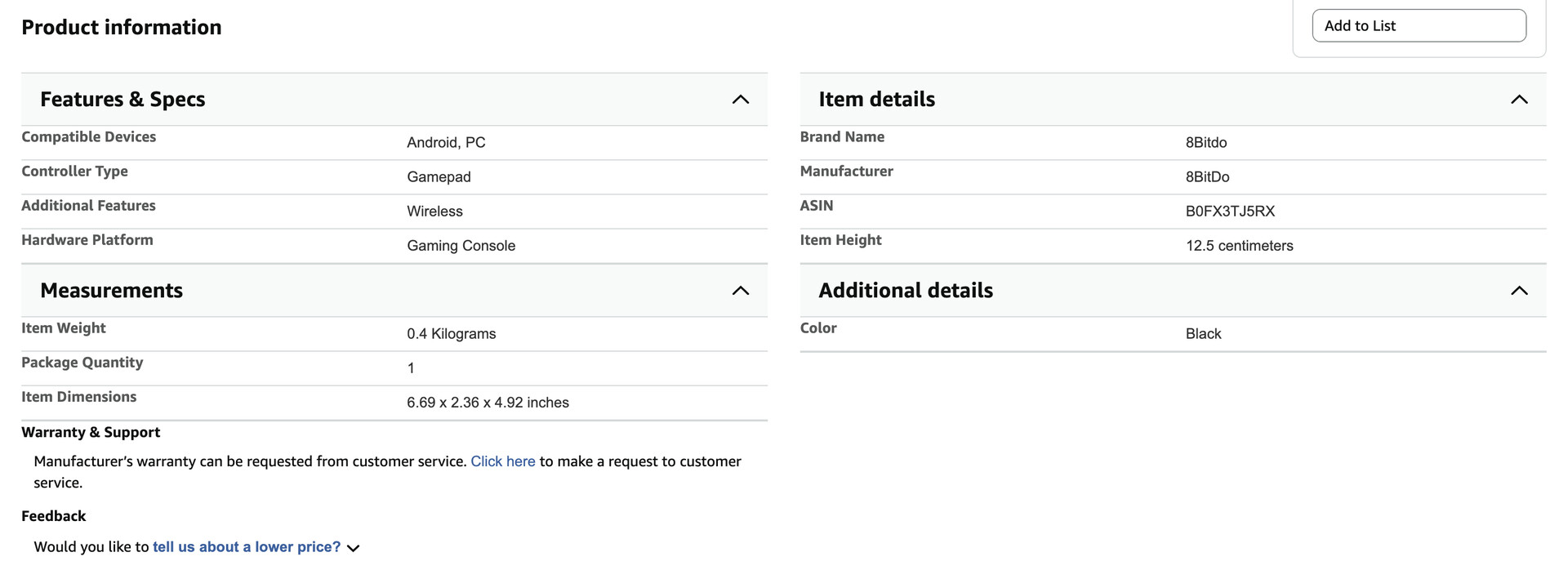Screen dimensions: 1568x570
Task: Click the Item details chevron arrow
Action: tap(1518, 100)
